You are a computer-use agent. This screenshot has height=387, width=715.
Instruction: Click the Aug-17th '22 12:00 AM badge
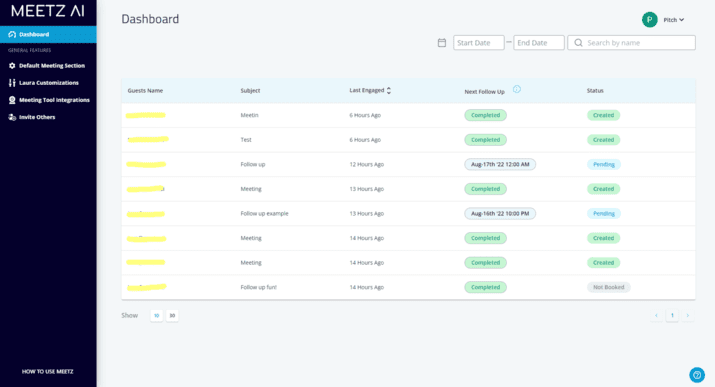click(x=500, y=165)
